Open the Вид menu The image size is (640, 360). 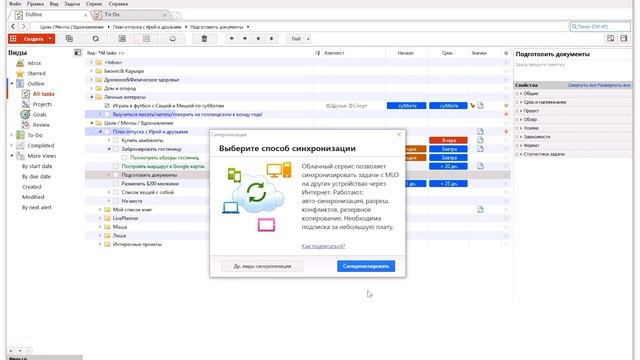pos(54,4)
